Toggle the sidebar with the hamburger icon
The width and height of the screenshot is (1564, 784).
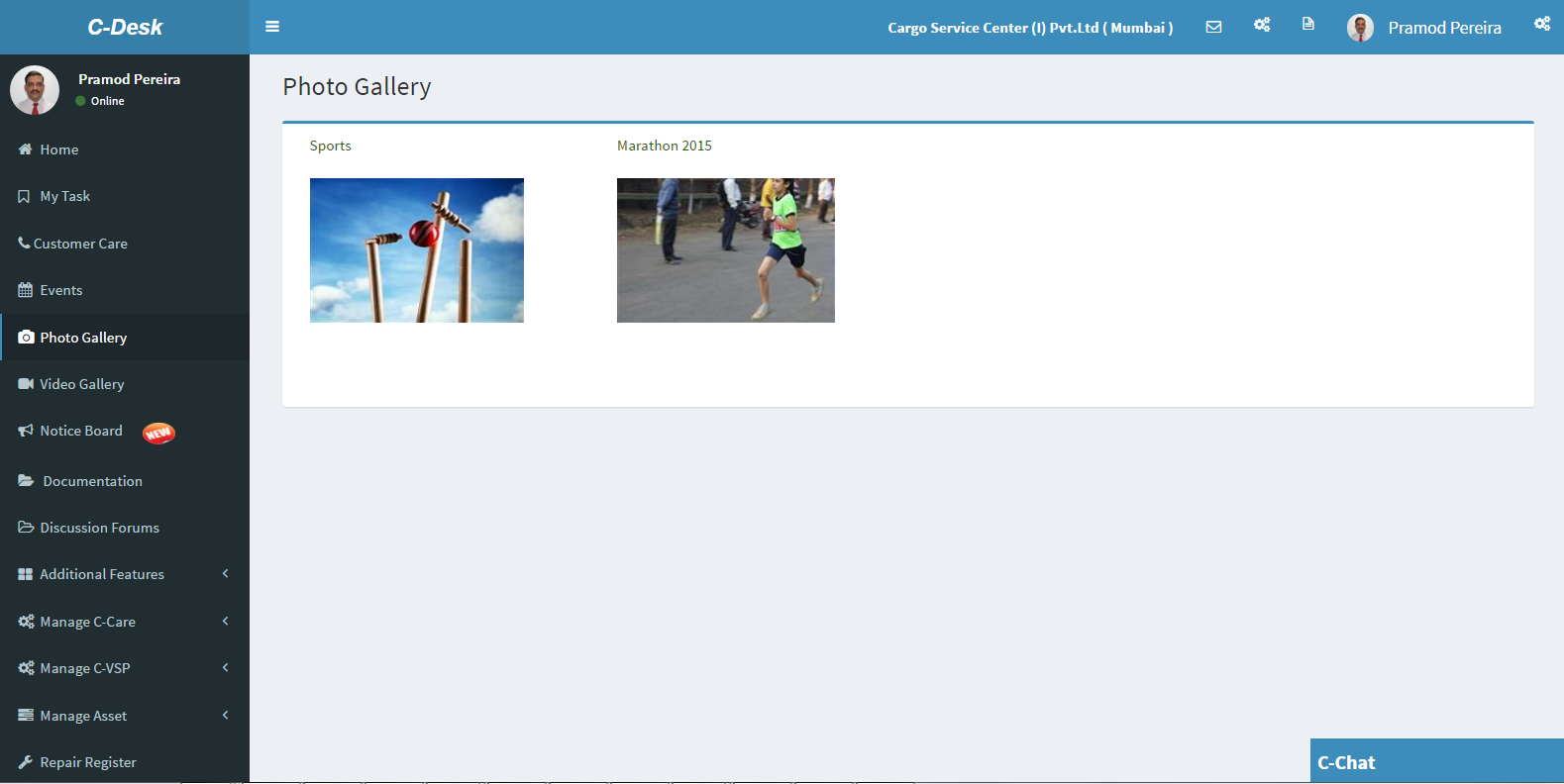tap(272, 27)
